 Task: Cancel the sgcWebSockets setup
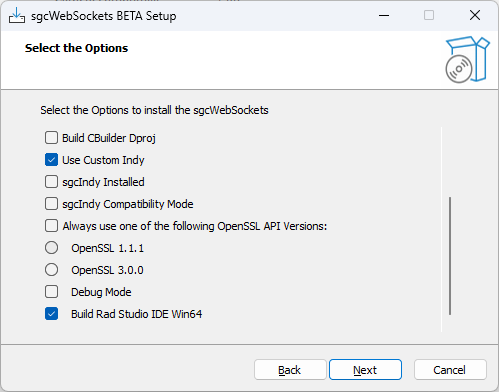pyautogui.click(x=450, y=370)
